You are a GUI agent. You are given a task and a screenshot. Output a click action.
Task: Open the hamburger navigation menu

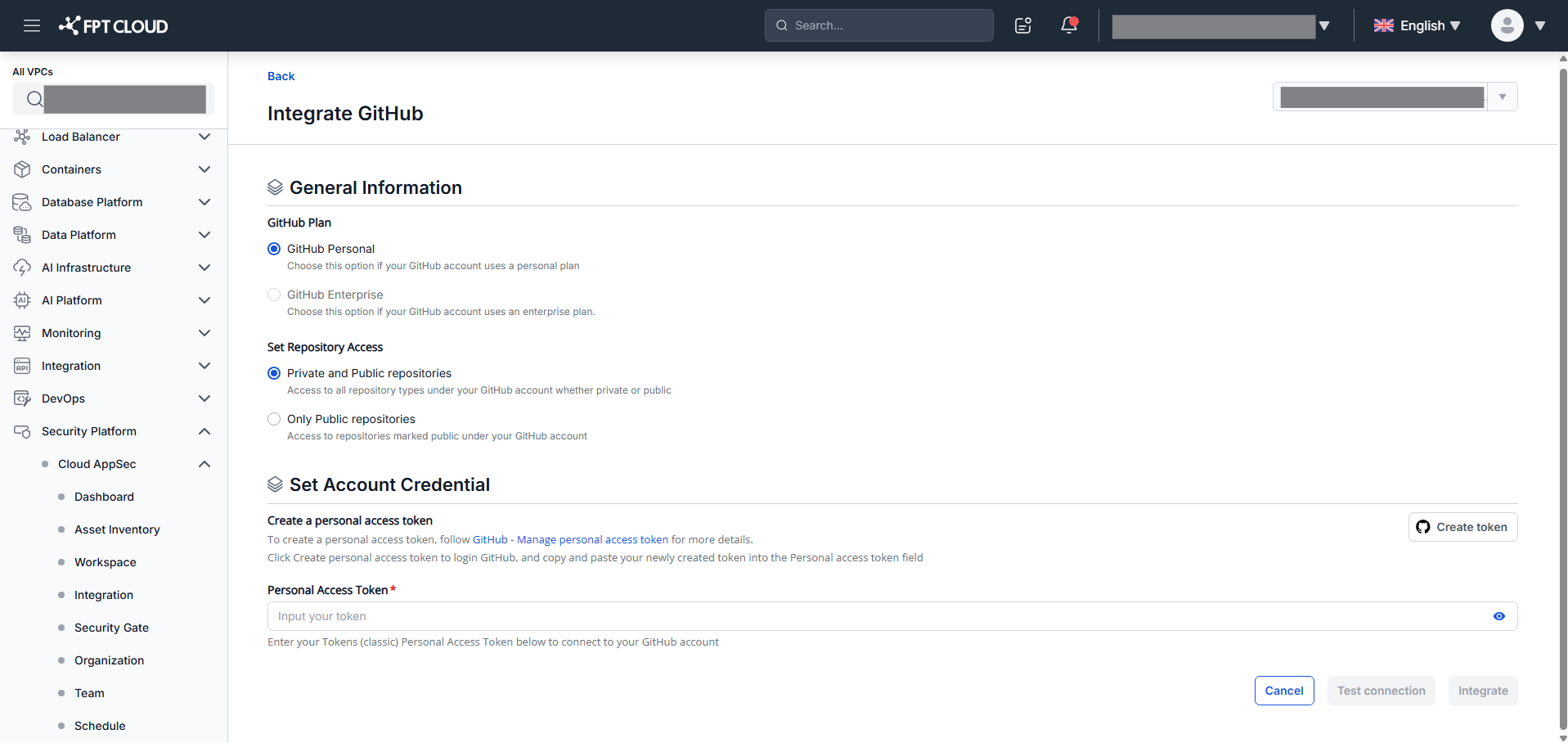point(32,25)
